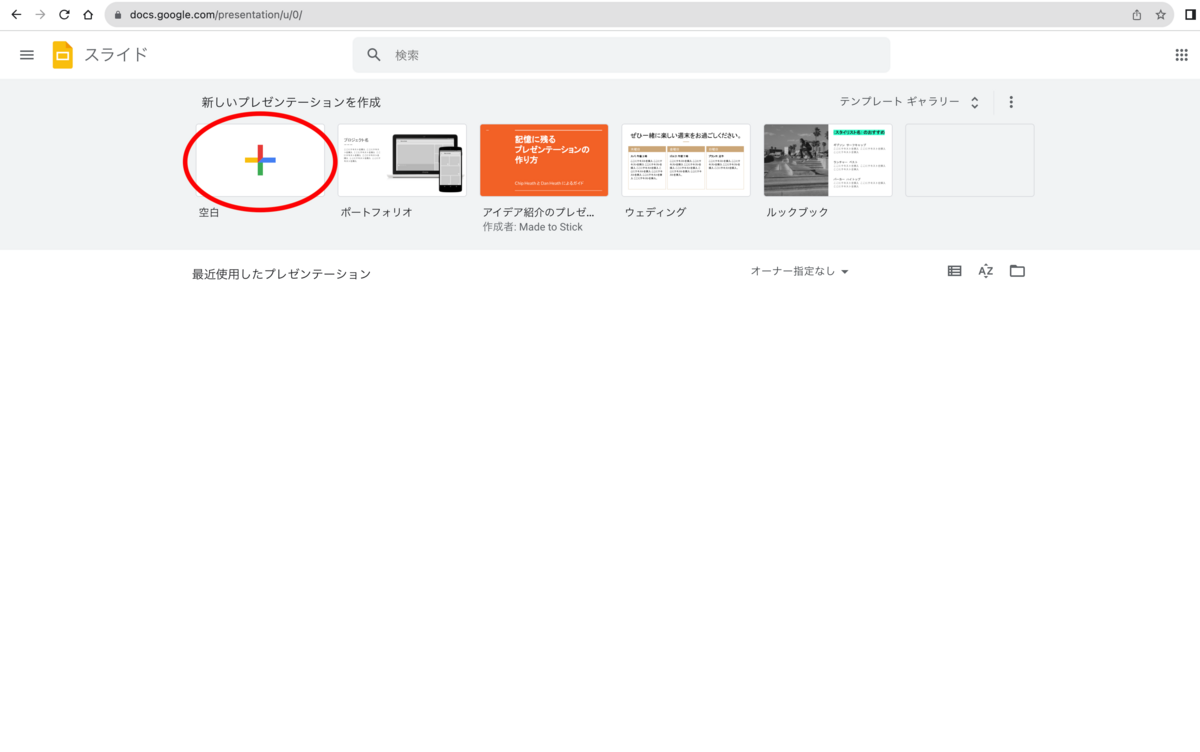Click the 新しいプレゼンテーションを作成 heading

pyautogui.click(x=291, y=102)
